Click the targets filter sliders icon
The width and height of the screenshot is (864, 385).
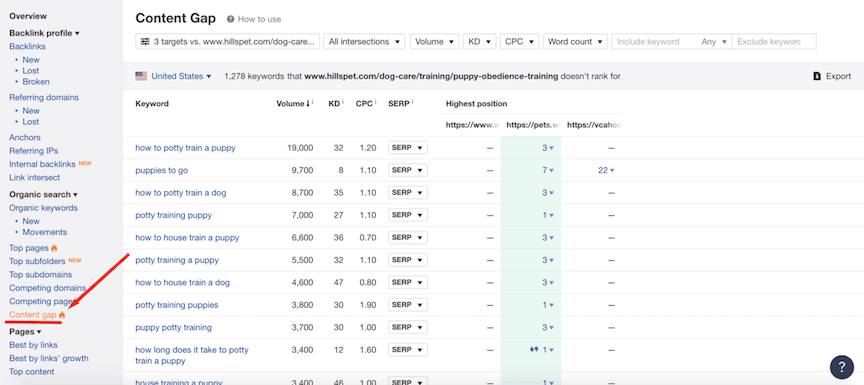click(145, 42)
